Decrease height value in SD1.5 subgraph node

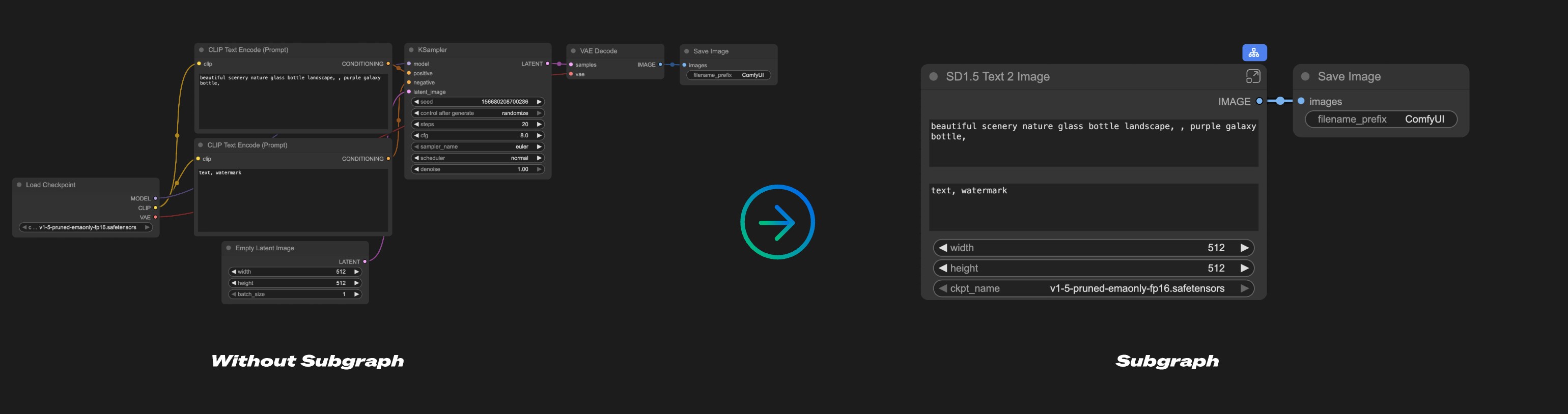[943, 268]
